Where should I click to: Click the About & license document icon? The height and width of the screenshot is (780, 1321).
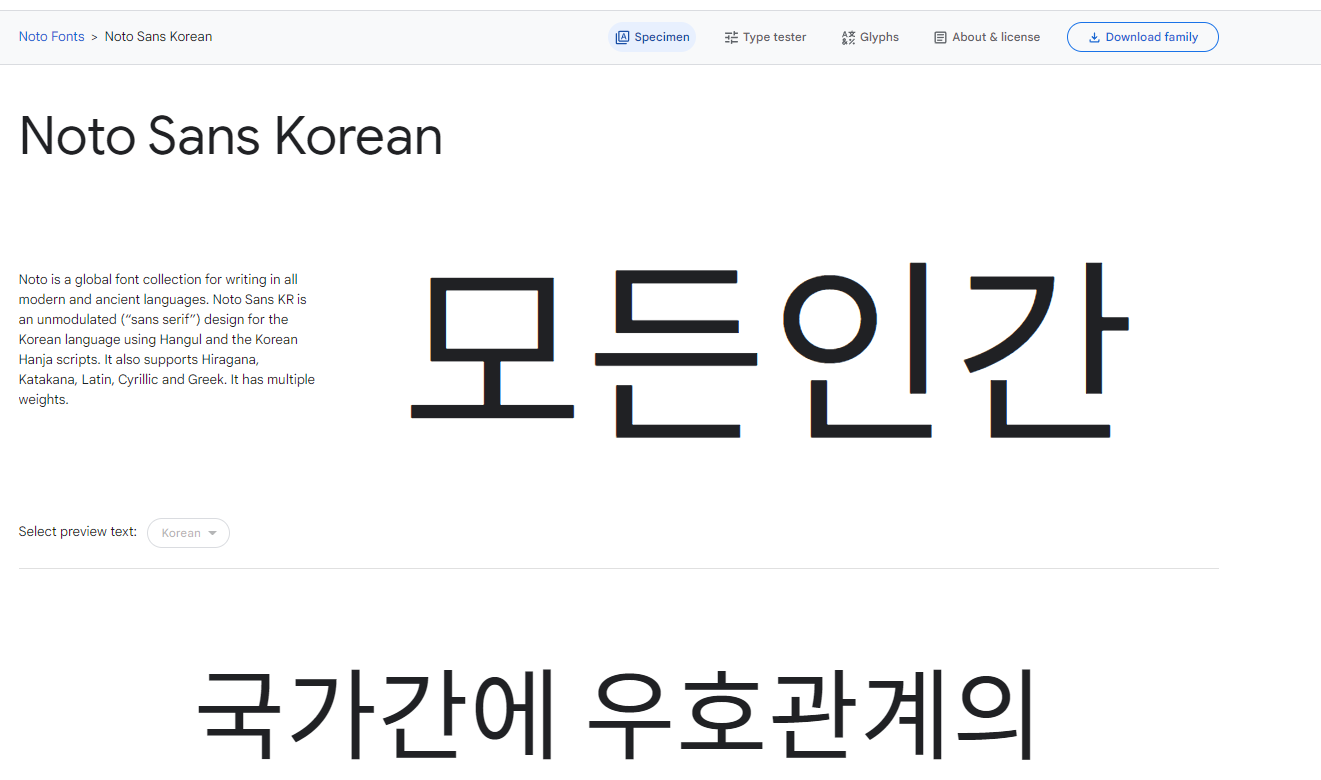pos(940,37)
